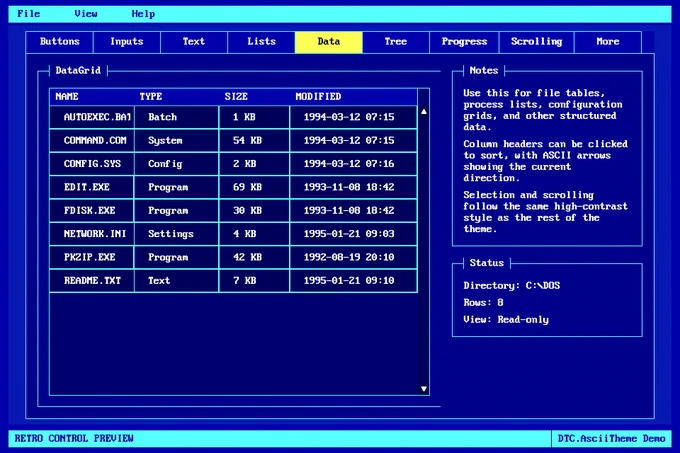Click the 1992-08-19 20:10 modified cell
The height and width of the screenshot is (453, 680).
(x=353, y=257)
